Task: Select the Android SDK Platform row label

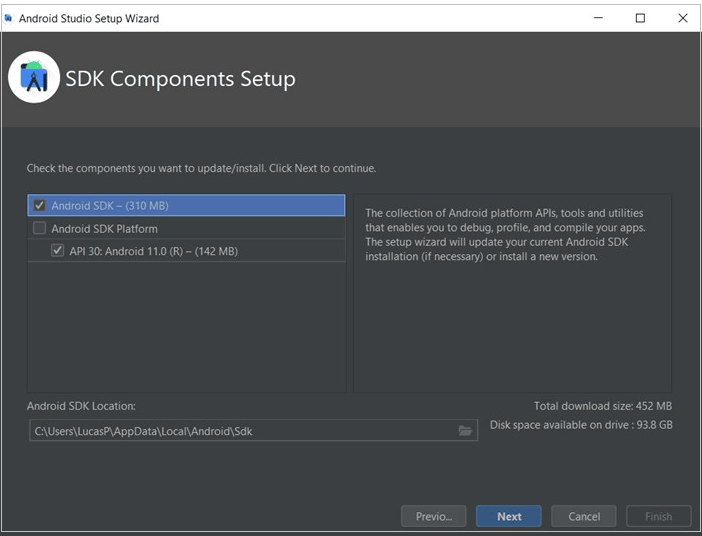Action: coord(104,229)
